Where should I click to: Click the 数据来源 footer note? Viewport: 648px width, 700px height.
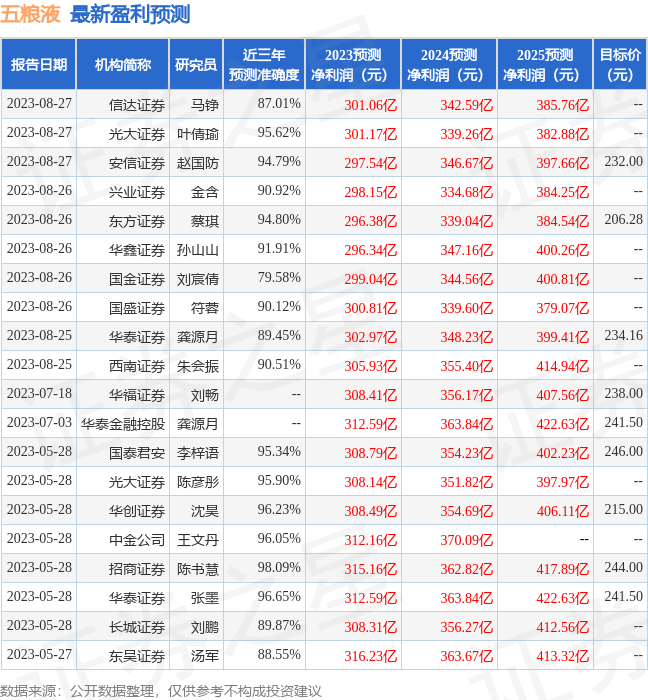161,691
